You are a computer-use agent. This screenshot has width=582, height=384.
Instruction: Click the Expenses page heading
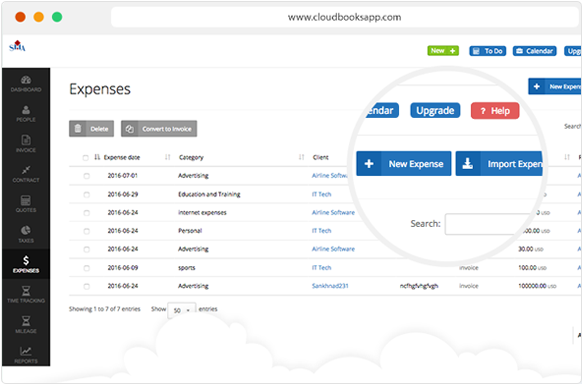click(100, 89)
